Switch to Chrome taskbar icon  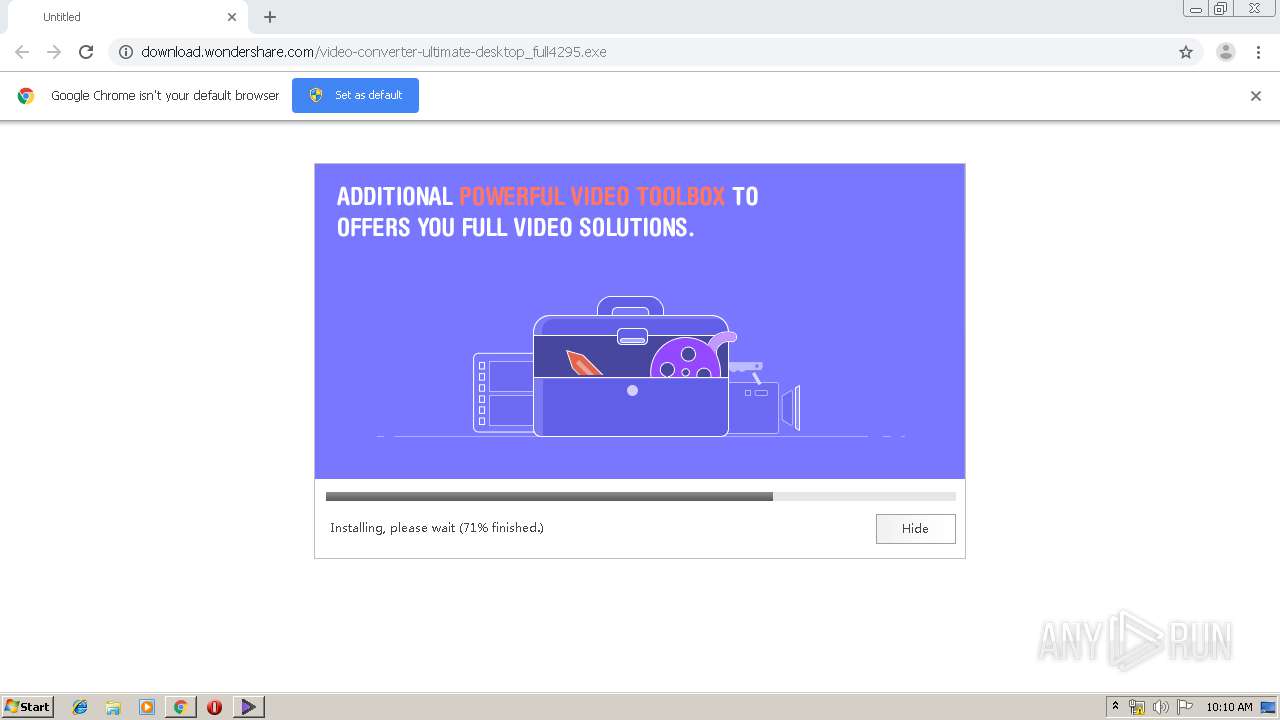click(x=180, y=707)
